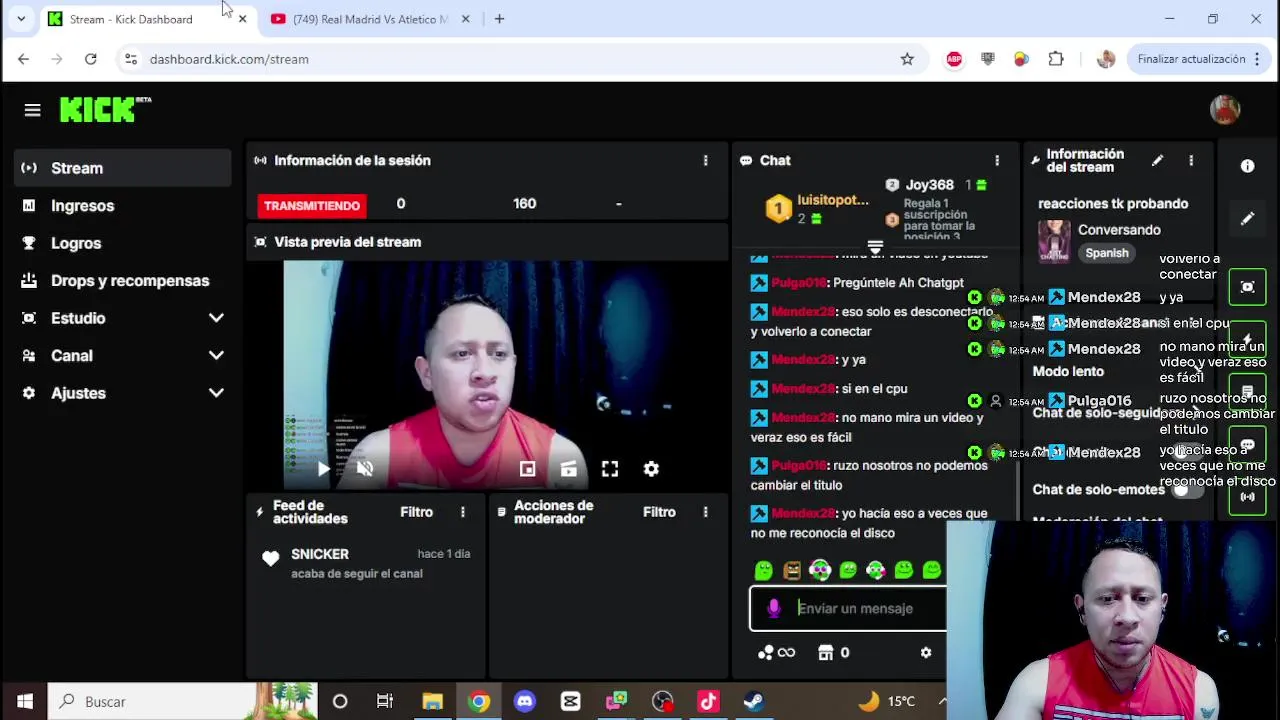Open channel points infinity counter

[777, 653]
